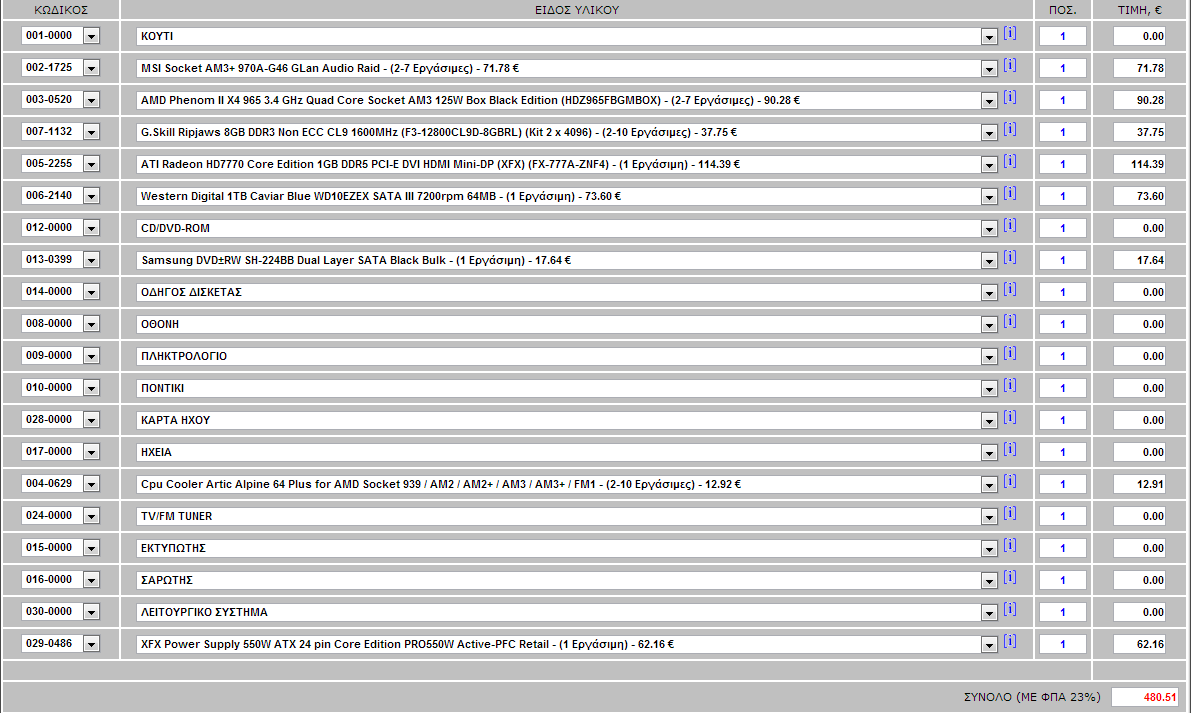Open info link for G.Skill Ripjaws 8GB

click(1009, 129)
